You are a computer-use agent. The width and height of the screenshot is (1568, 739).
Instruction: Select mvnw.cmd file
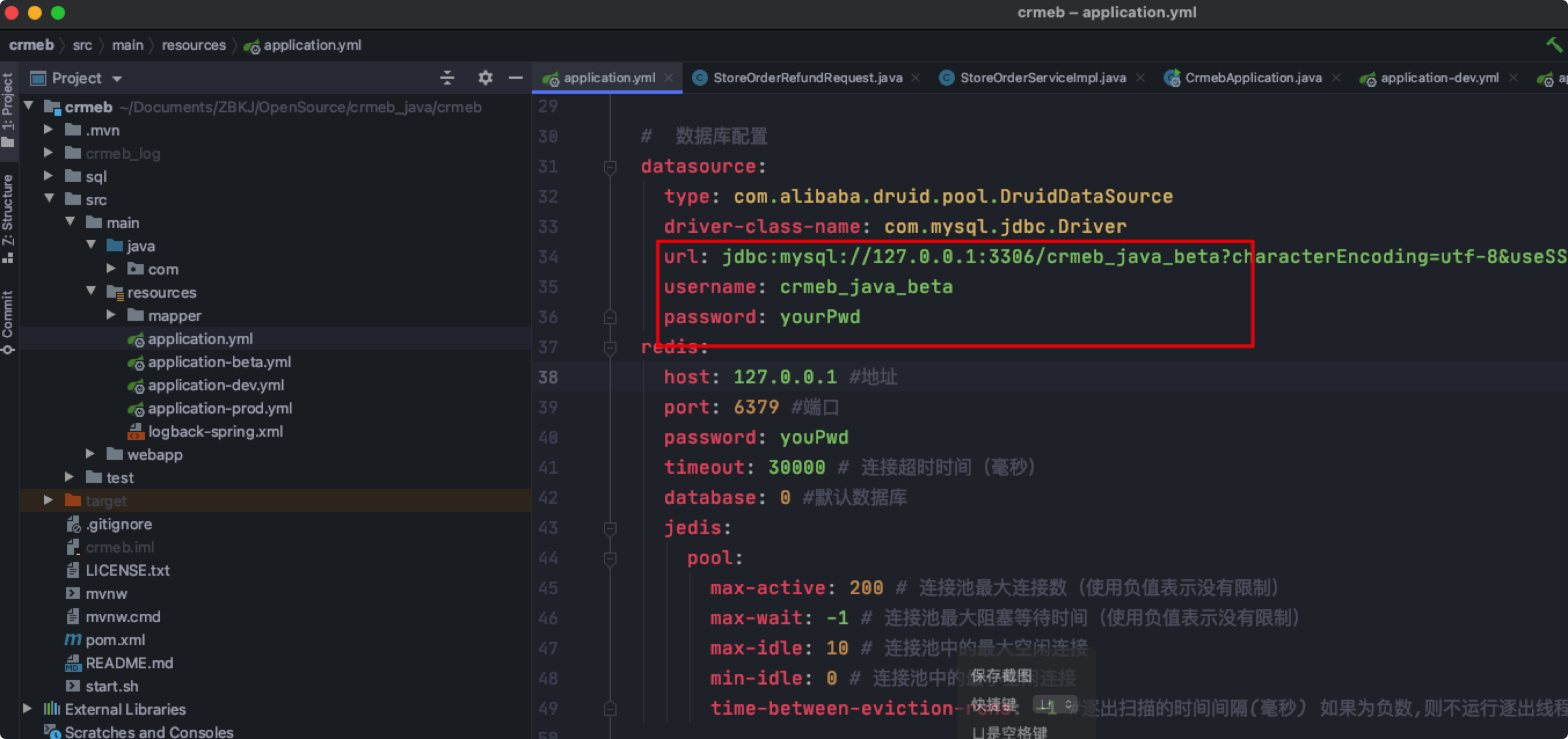[122, 616]
